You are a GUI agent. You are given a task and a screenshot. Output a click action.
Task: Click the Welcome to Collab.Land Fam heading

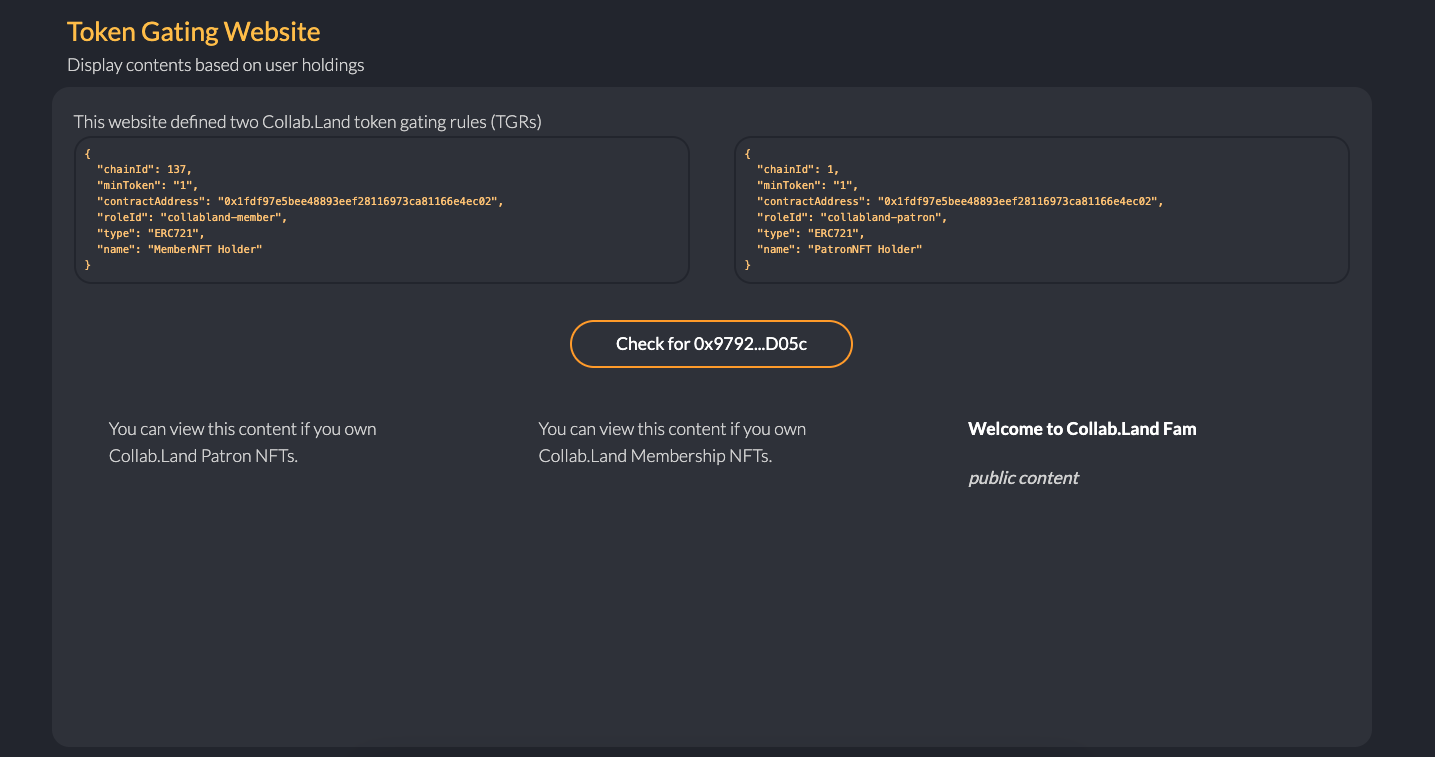click(1081, 429)
